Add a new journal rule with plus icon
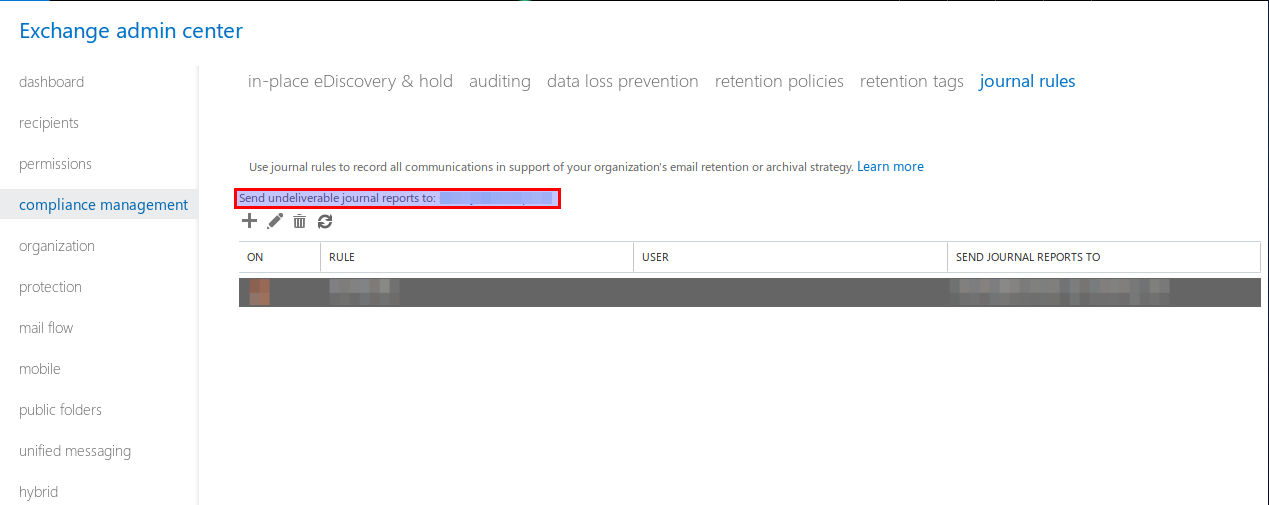 click(x=250, y=221)
